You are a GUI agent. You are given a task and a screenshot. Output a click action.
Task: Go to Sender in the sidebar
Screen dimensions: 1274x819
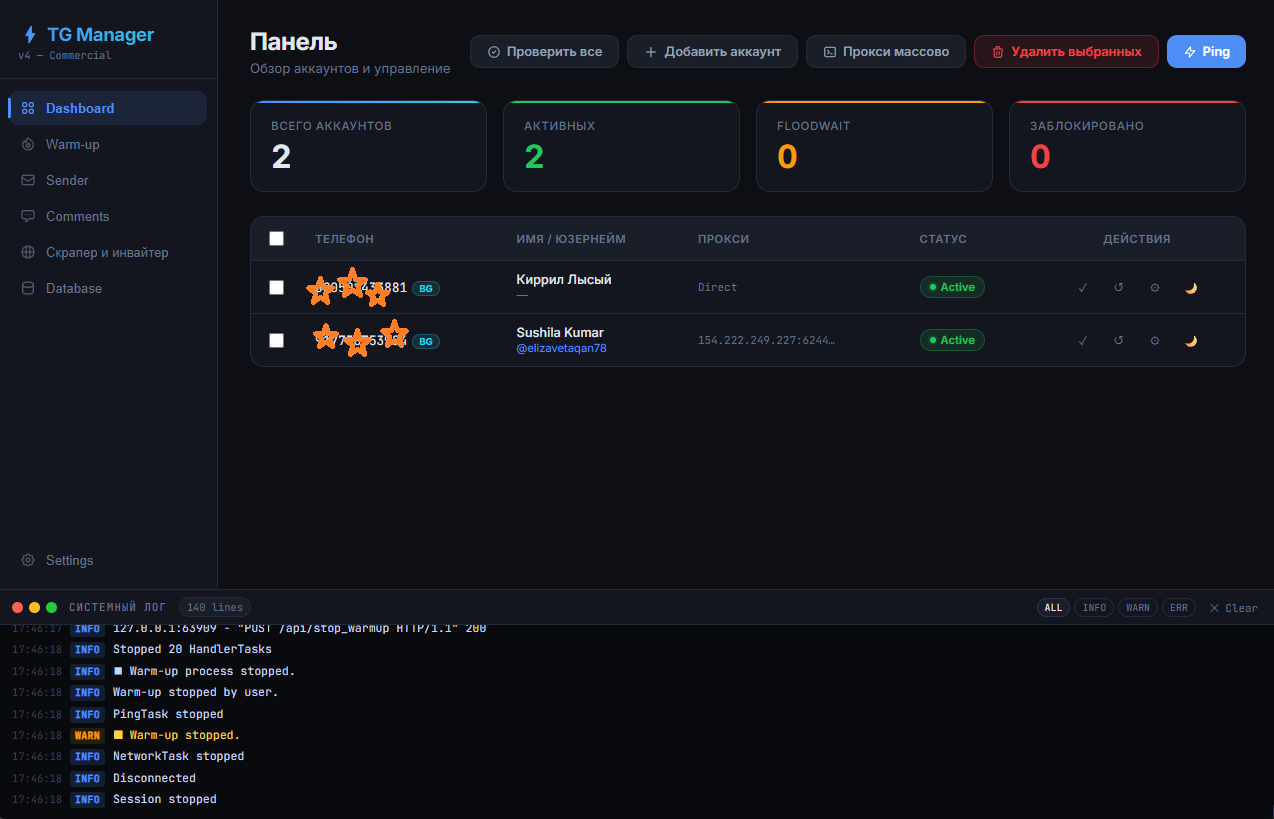(x=67, y=180)
